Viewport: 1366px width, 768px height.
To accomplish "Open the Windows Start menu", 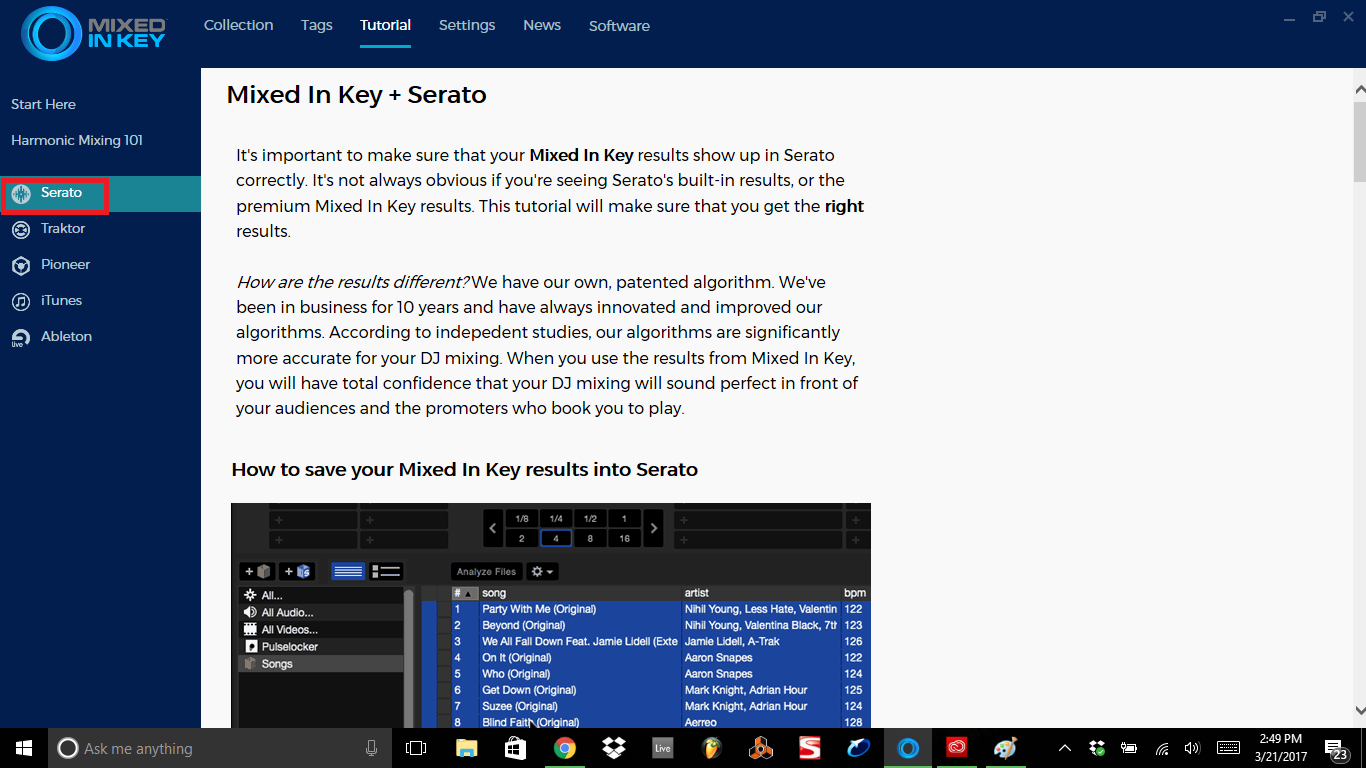I will pos(24,748).
